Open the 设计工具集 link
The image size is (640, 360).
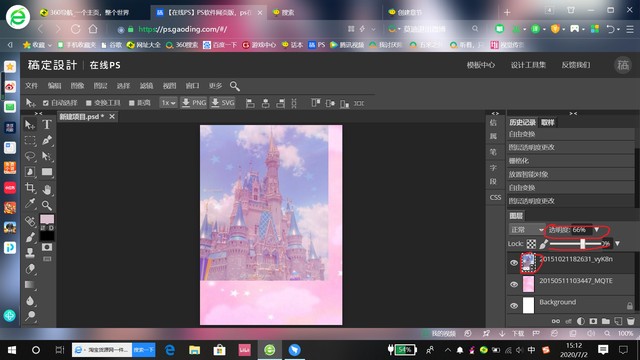click(x=528, y=65)
